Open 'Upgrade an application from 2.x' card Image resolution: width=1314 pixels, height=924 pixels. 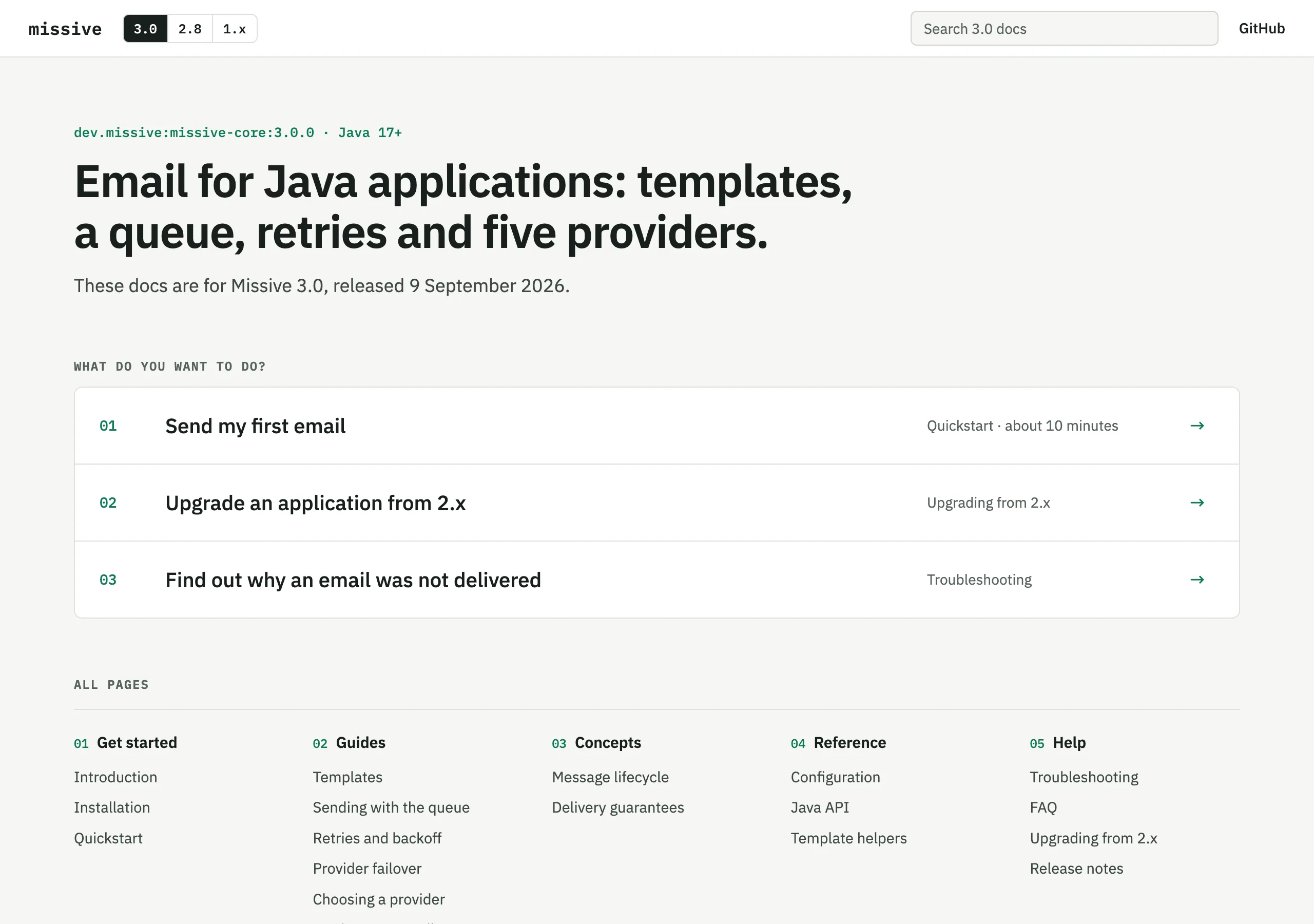click(x=656, y=503)
